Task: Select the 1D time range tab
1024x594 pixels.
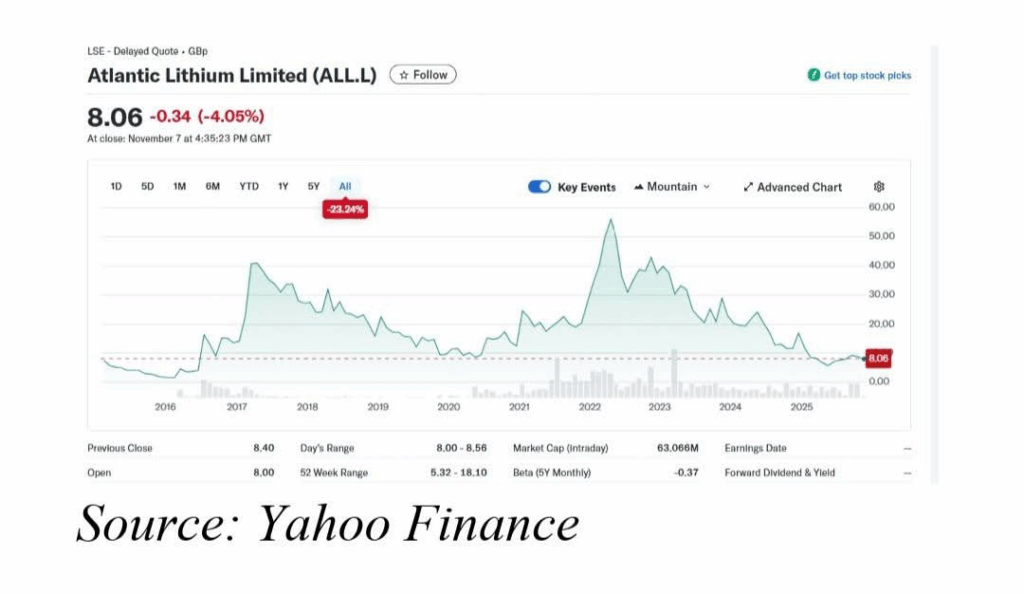Action: (116, 186)
